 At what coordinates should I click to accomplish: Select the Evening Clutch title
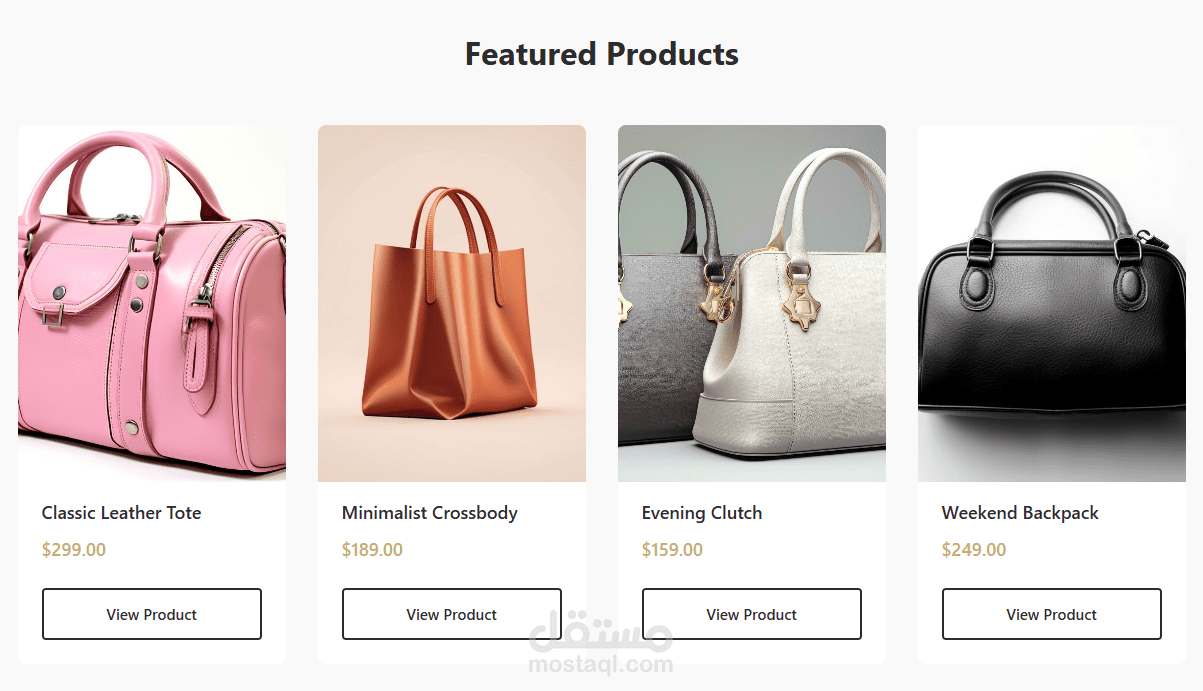coord(702,513)
